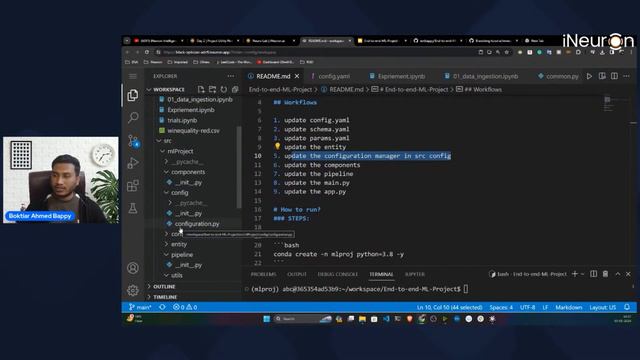
Task: Open the hamburger application menu
Action: (133, 76)
